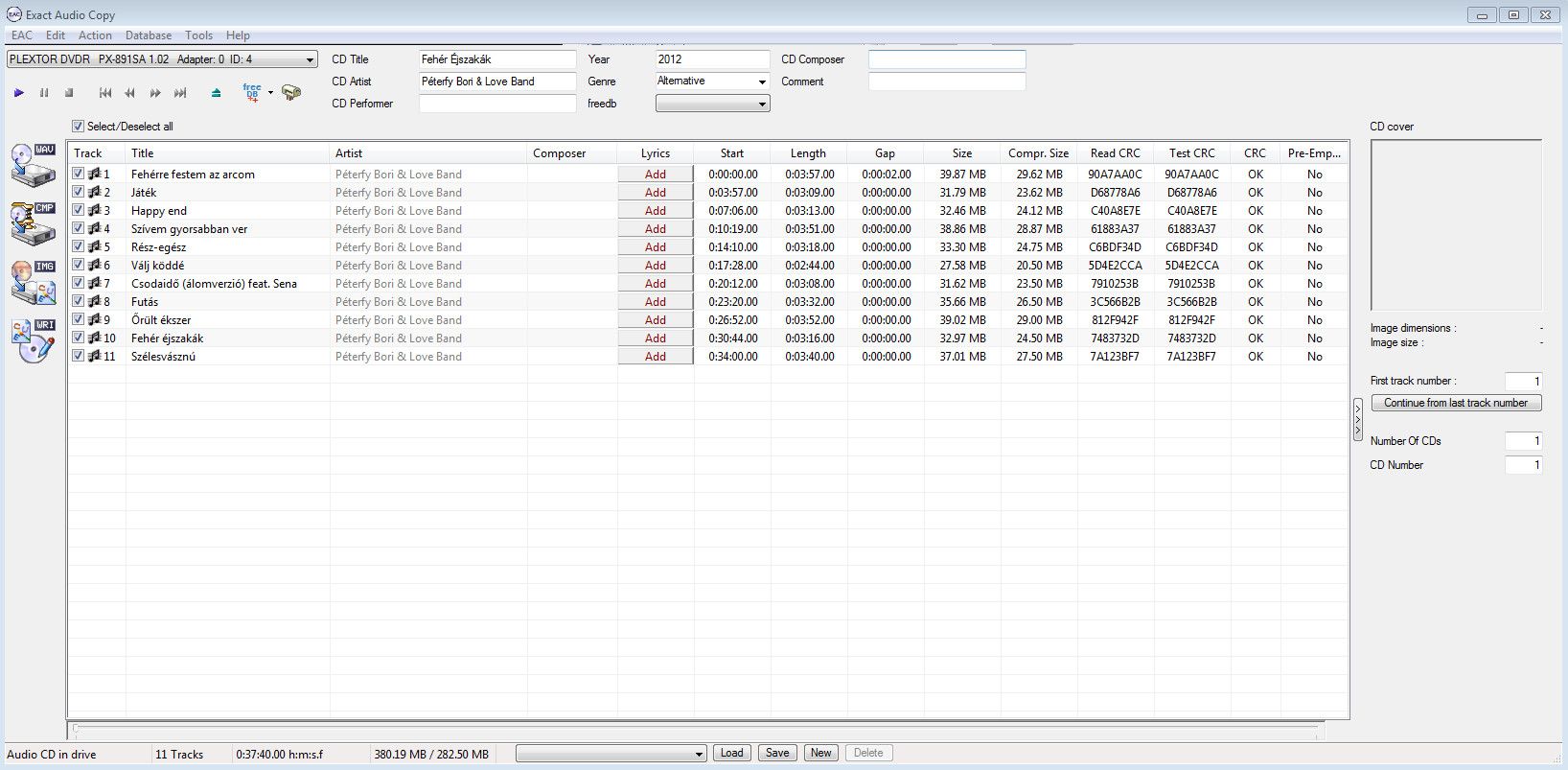Open the Action menu
Viewport: 1568px width, 770px height.
click(95, 35)
